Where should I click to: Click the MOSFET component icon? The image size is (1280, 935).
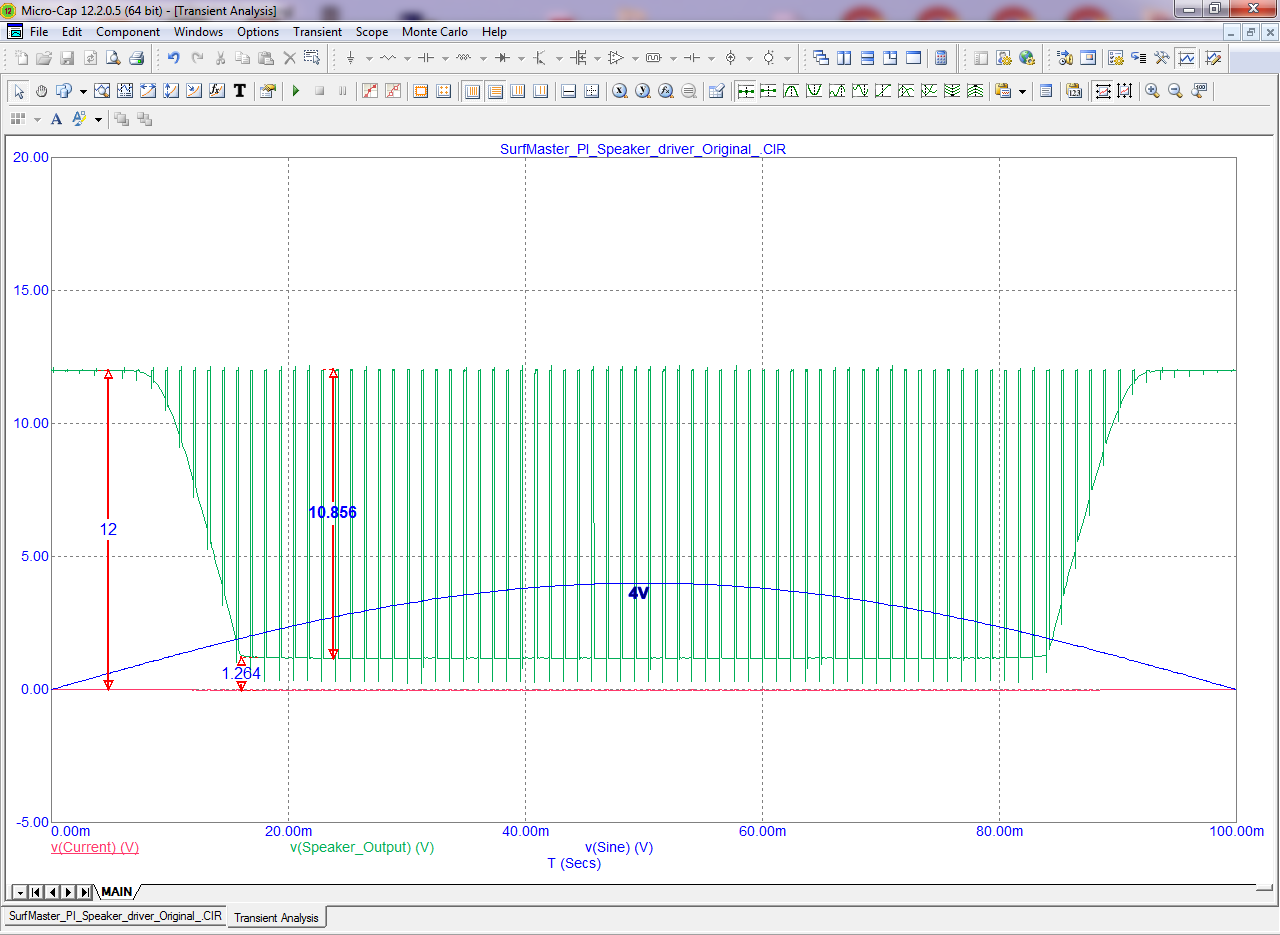[x=578, y=58]
